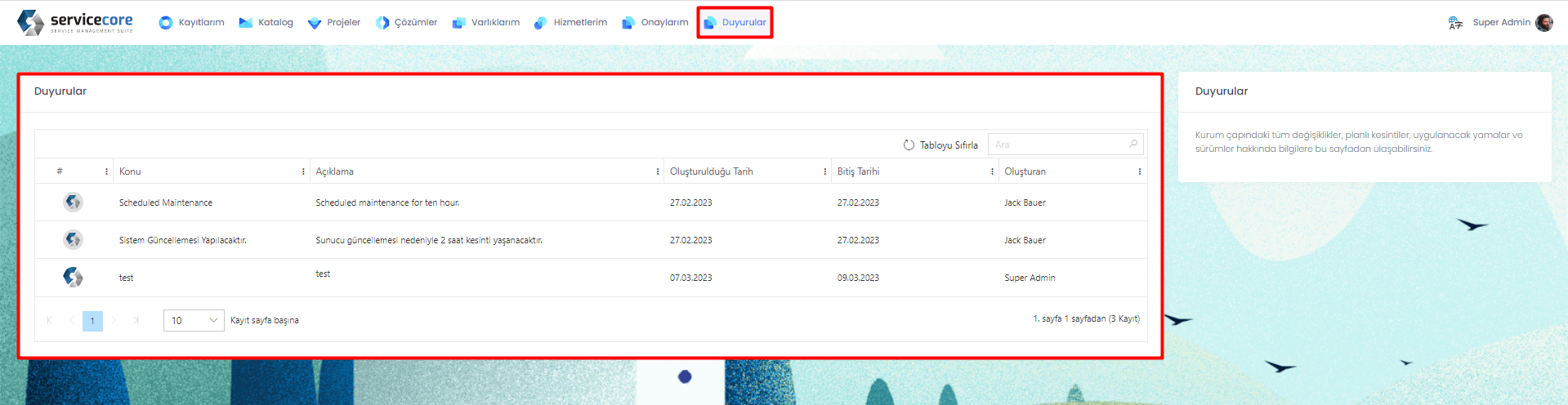Sort by the Konu column header
Viewport: 1568px width, 405px height.
(x=130, y=171)
